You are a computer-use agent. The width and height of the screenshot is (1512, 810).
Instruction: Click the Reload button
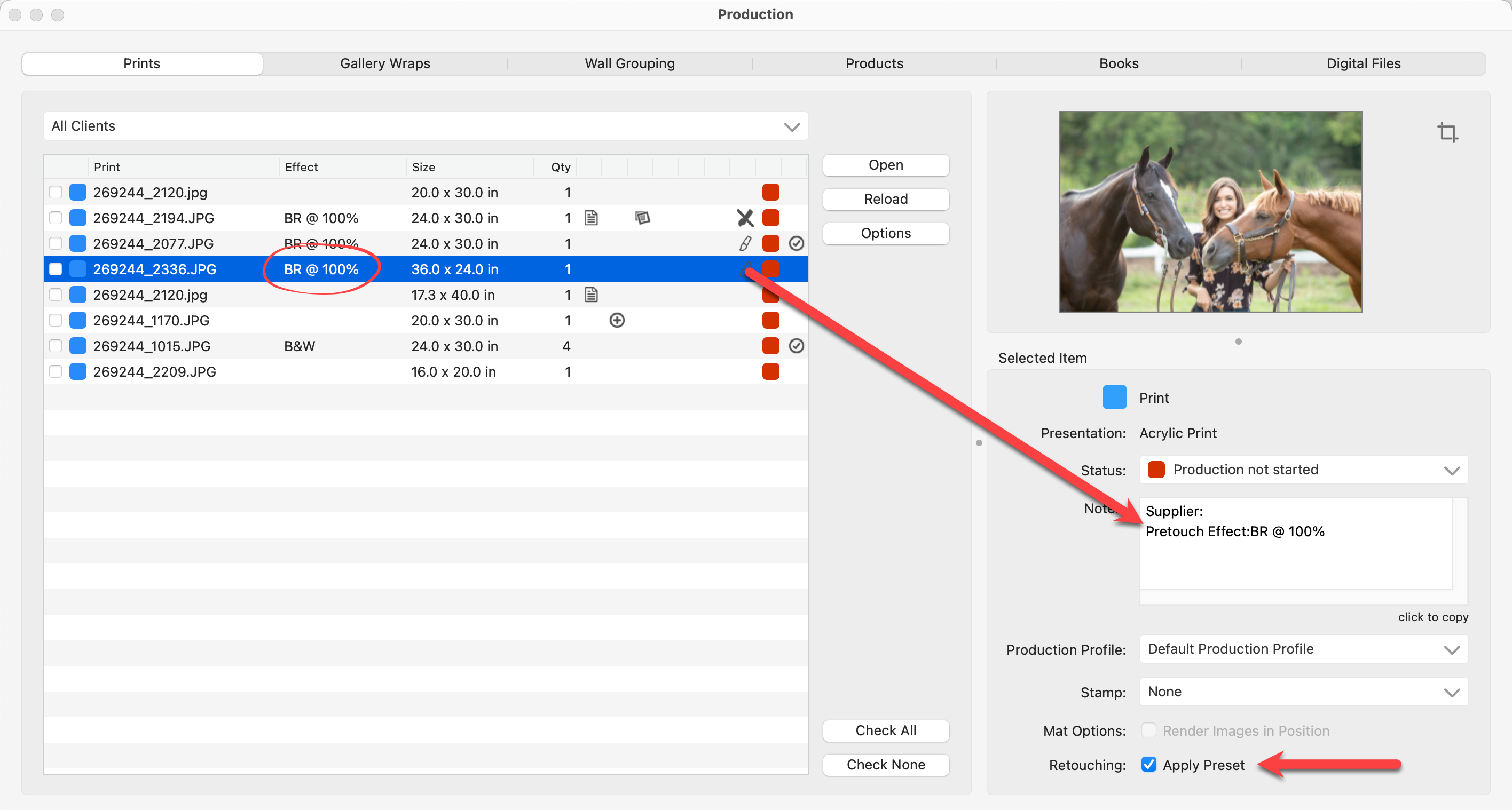pyautogui.click(x=885, y=200)
